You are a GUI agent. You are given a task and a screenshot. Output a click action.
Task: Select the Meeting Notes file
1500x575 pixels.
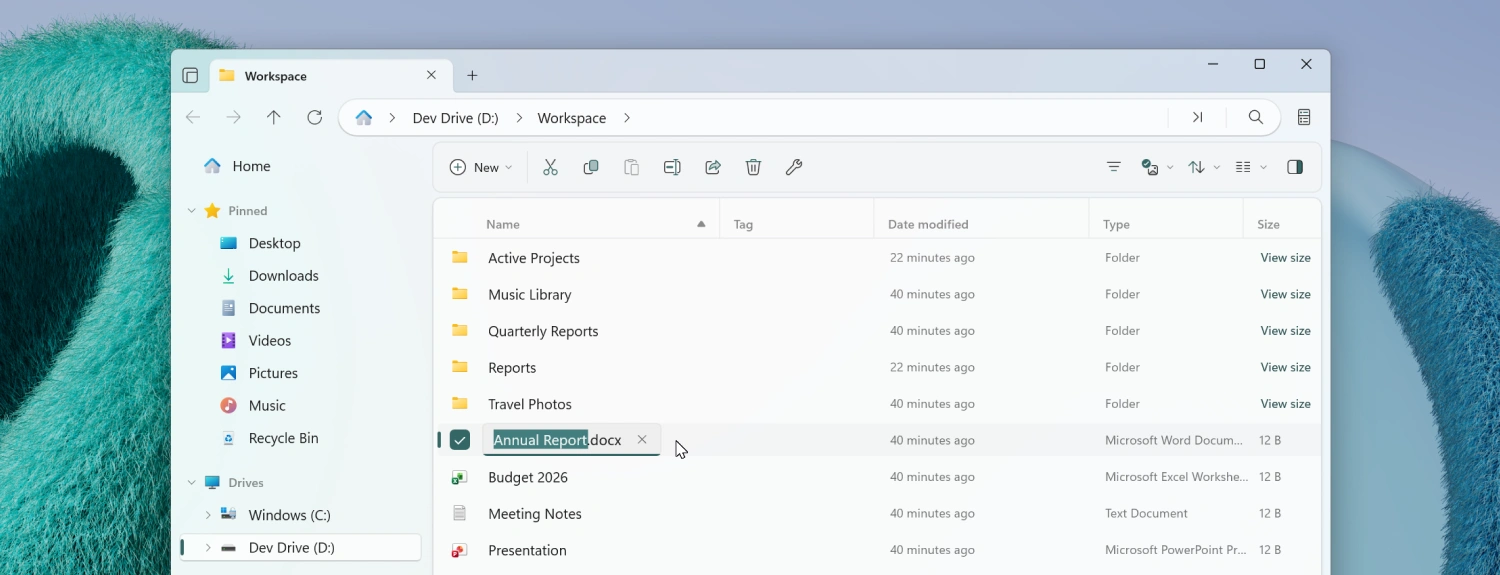click(x=877, y=513)
